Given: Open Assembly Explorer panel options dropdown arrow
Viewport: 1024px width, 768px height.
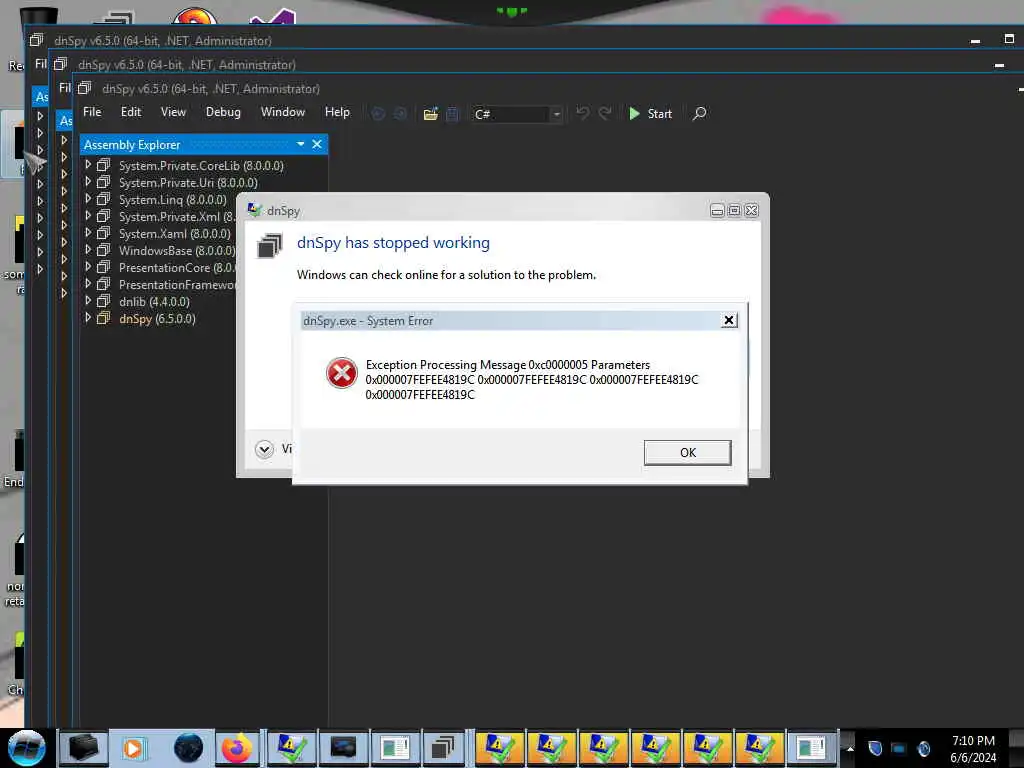Looking at the screenshot, I should pos(300,144).
